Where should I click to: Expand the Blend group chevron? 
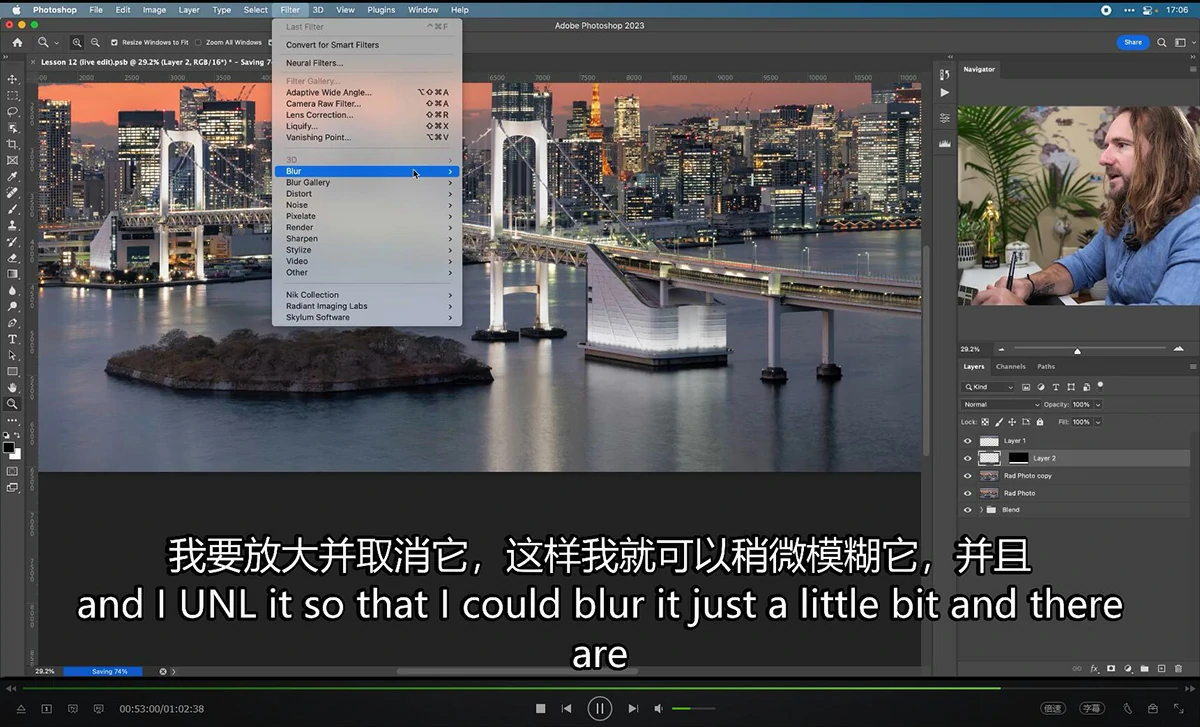point(981,510)
